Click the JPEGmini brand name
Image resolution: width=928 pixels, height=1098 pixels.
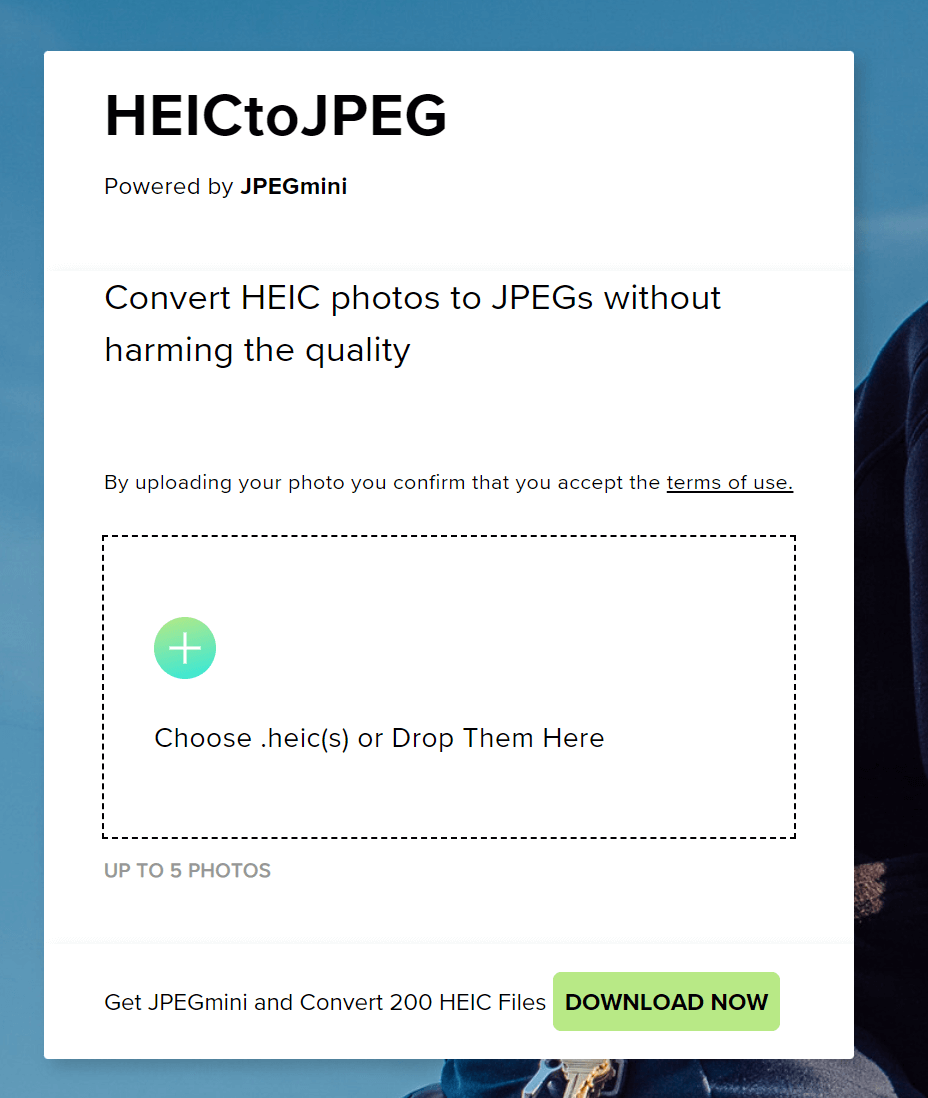293,187
